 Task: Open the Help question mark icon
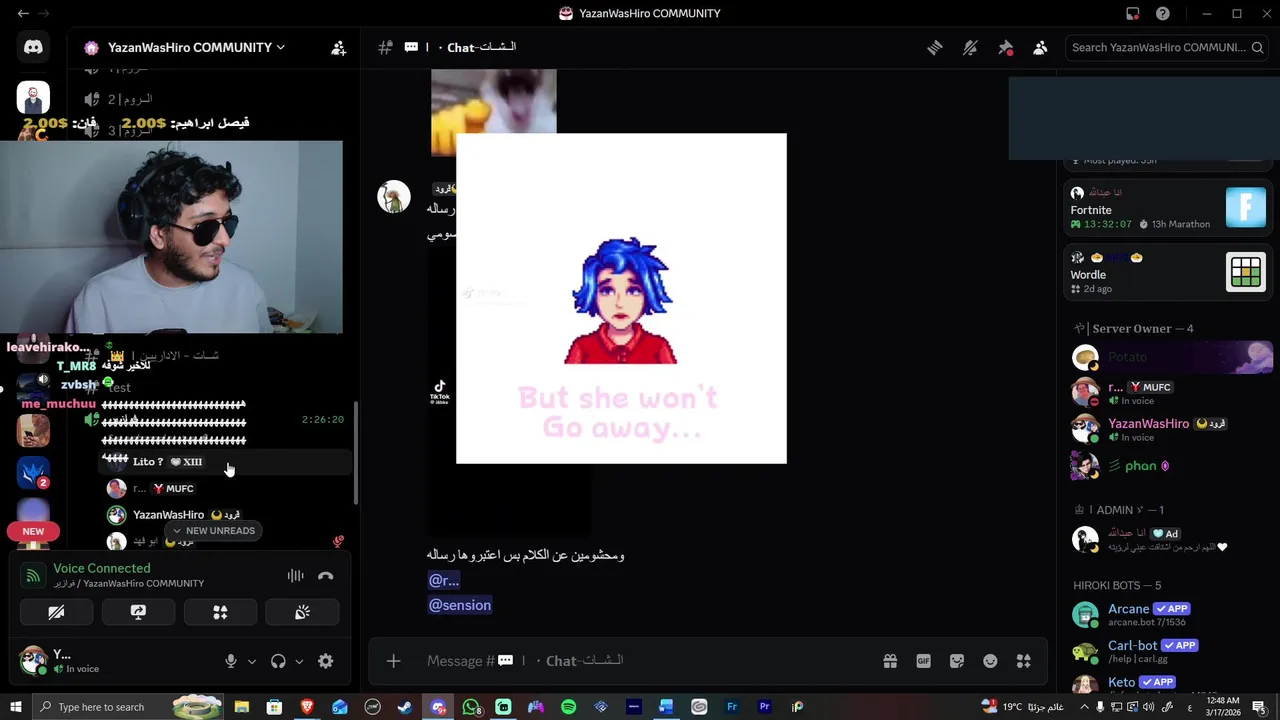pyautogui.click(x=1163, y=13)
